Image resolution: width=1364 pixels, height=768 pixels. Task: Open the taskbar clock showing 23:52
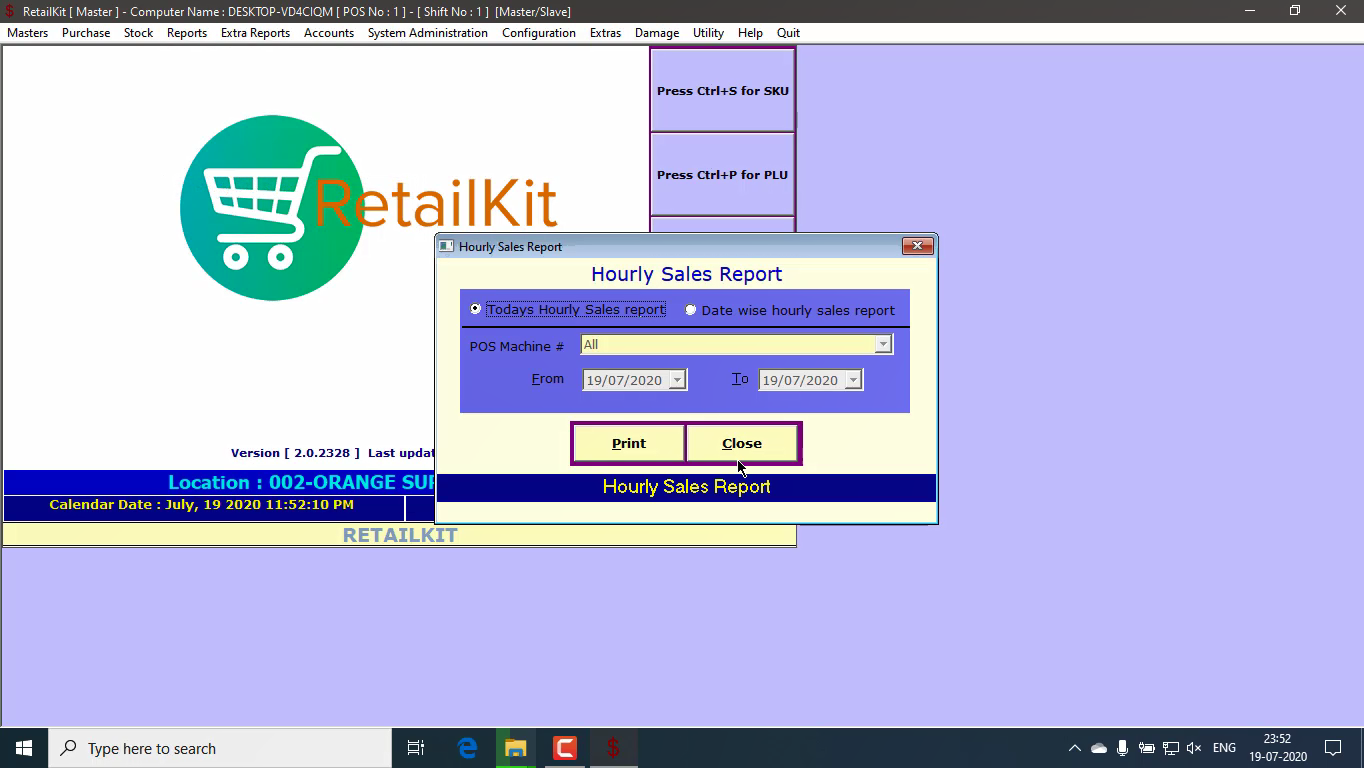tap(1278, 748)
